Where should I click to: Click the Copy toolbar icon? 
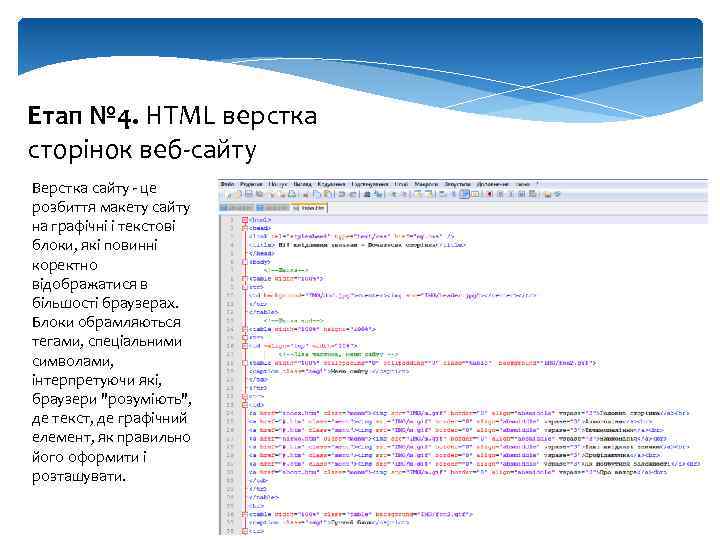[x=316, y=195]
